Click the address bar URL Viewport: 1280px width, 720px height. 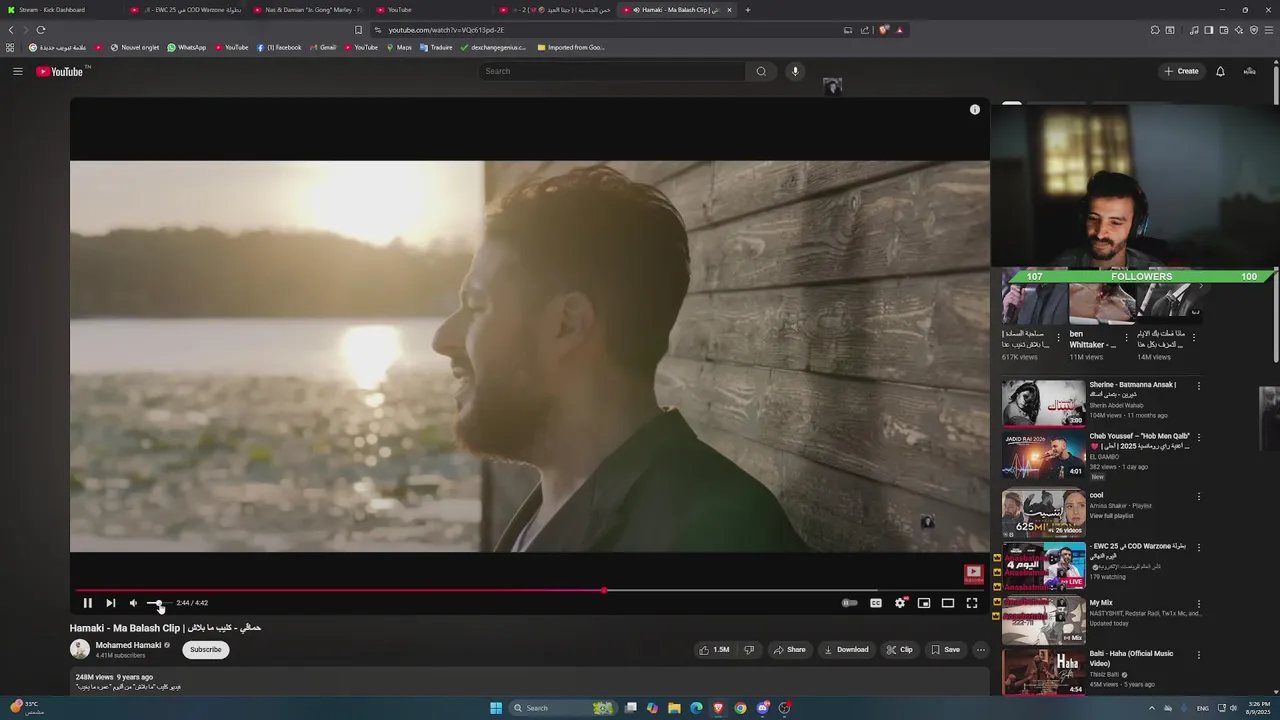pyautogui.click(x=446, y=30)
